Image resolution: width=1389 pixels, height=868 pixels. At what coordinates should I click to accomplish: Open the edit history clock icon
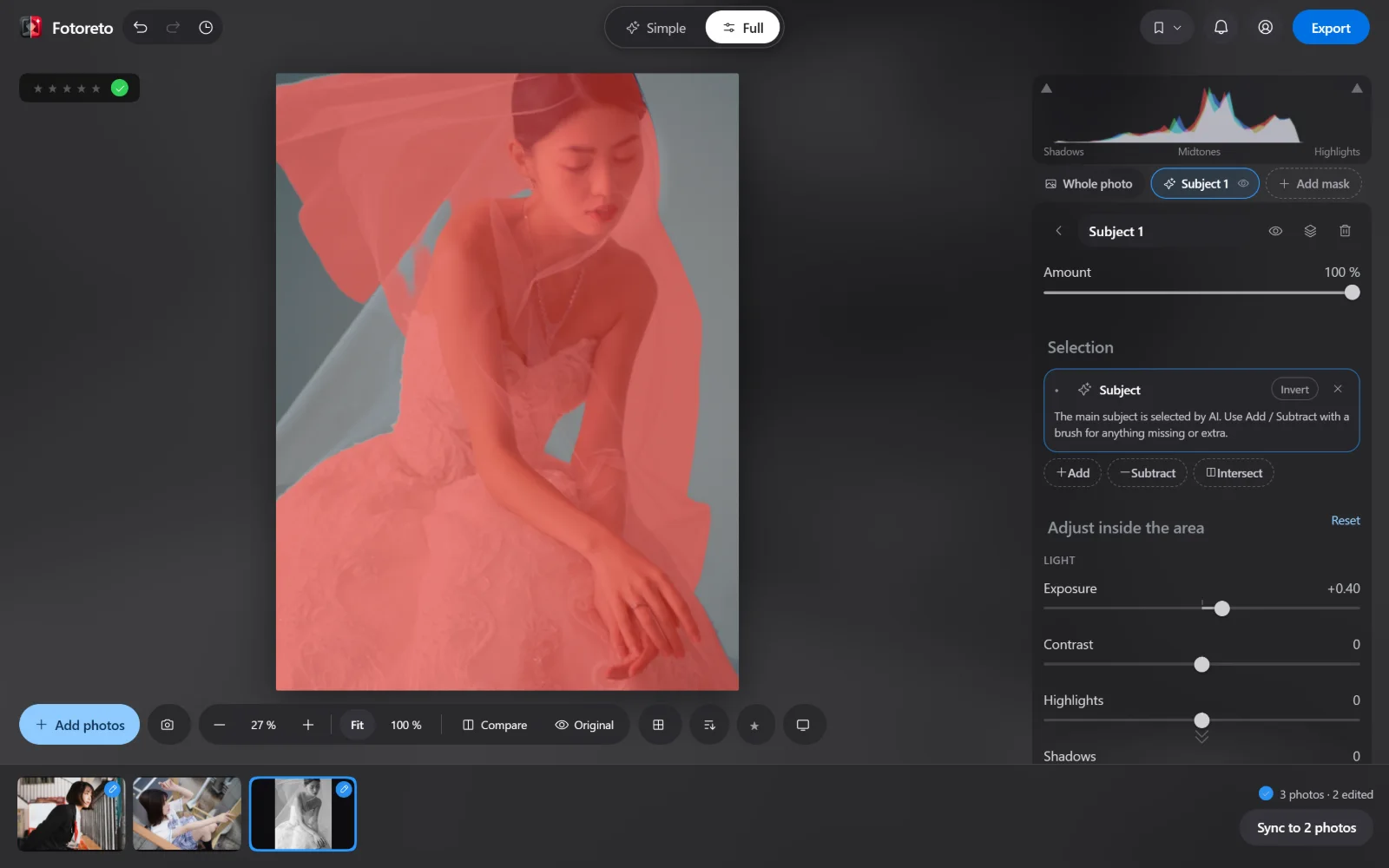coord(206,28)
